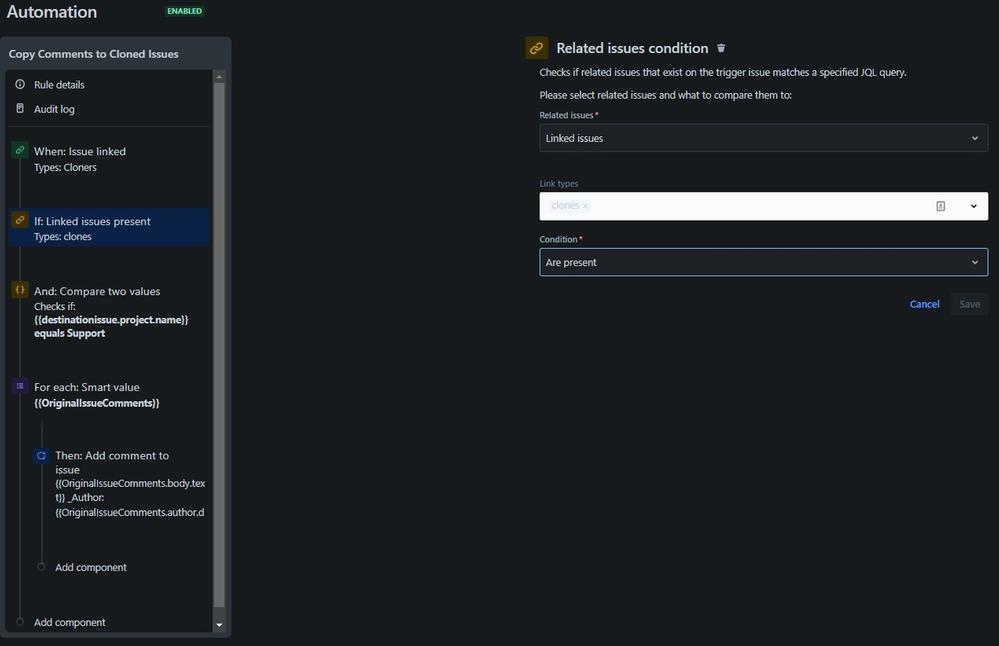Click the sidebar scrollbar down arrow
The image size is (999, 646).
click(x=219, y=625)
